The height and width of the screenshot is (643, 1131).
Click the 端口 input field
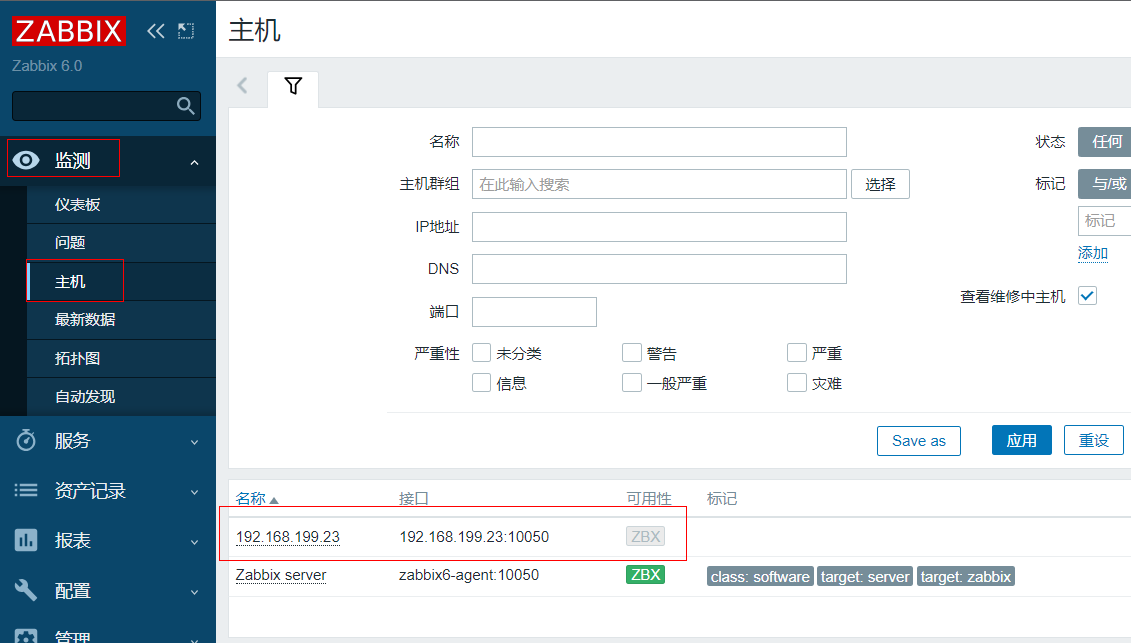click(534, 312)
